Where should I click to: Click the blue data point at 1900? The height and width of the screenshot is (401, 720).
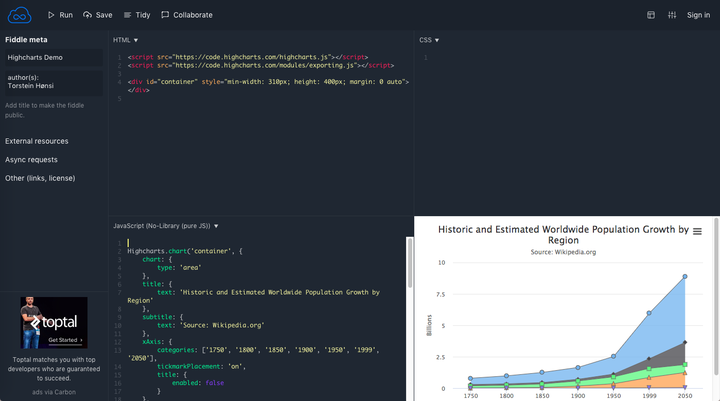(578, 367)
